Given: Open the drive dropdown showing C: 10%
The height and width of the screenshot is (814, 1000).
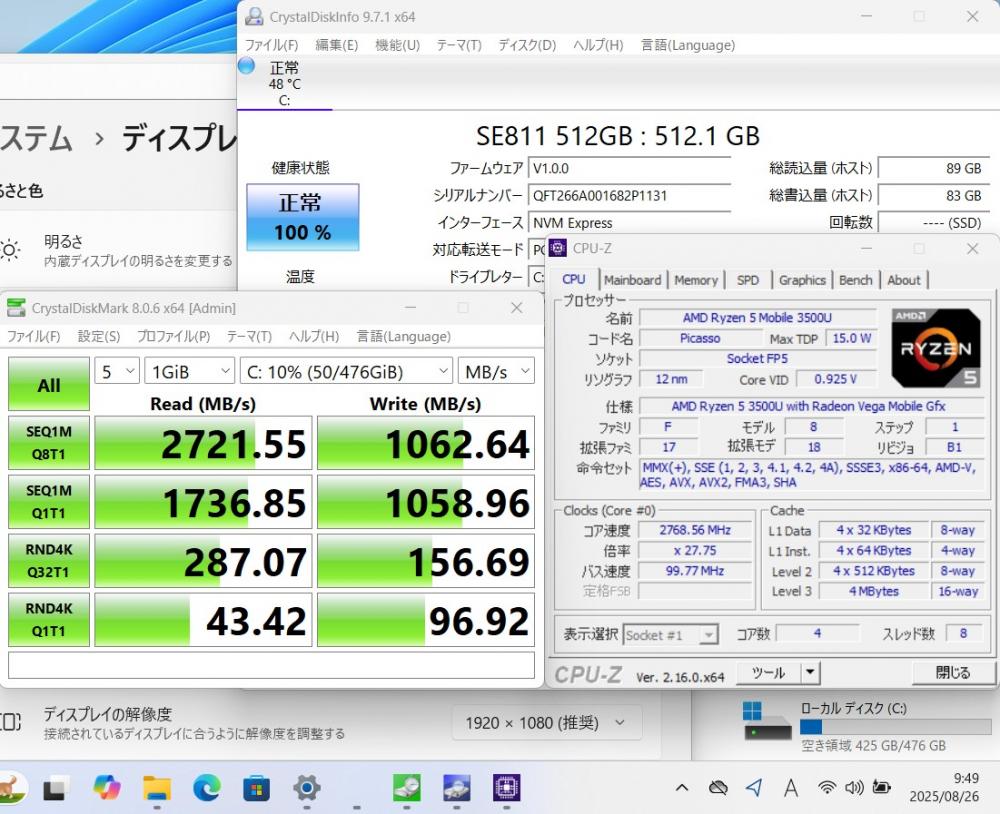Looking at the screenshot, I should (x=346, y=371).
